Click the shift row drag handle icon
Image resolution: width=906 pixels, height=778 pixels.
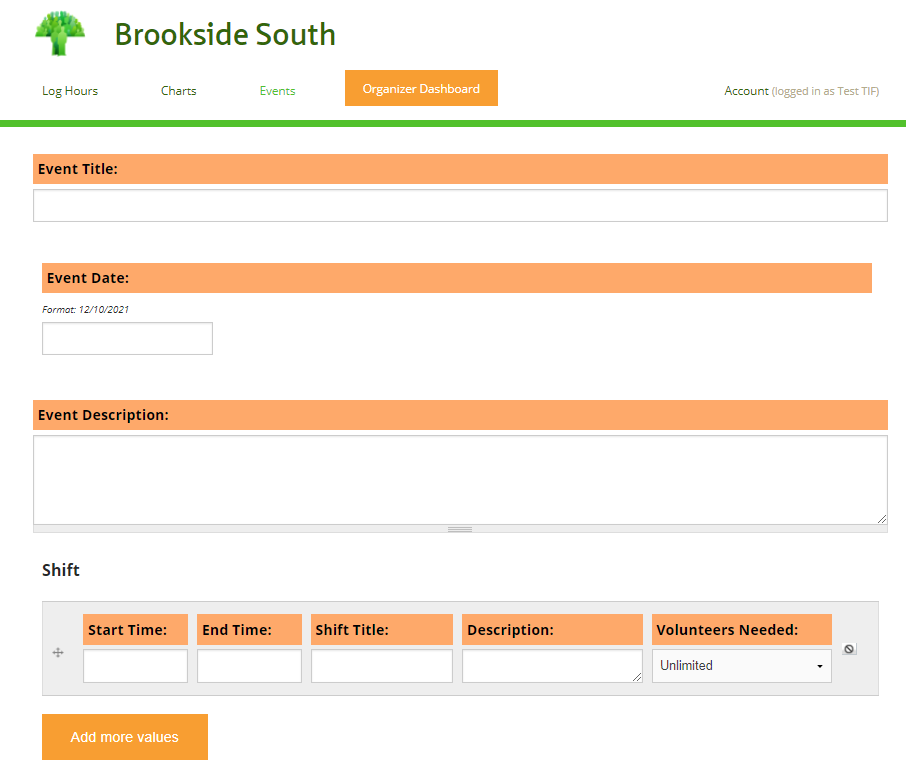(x=58, y=653)
